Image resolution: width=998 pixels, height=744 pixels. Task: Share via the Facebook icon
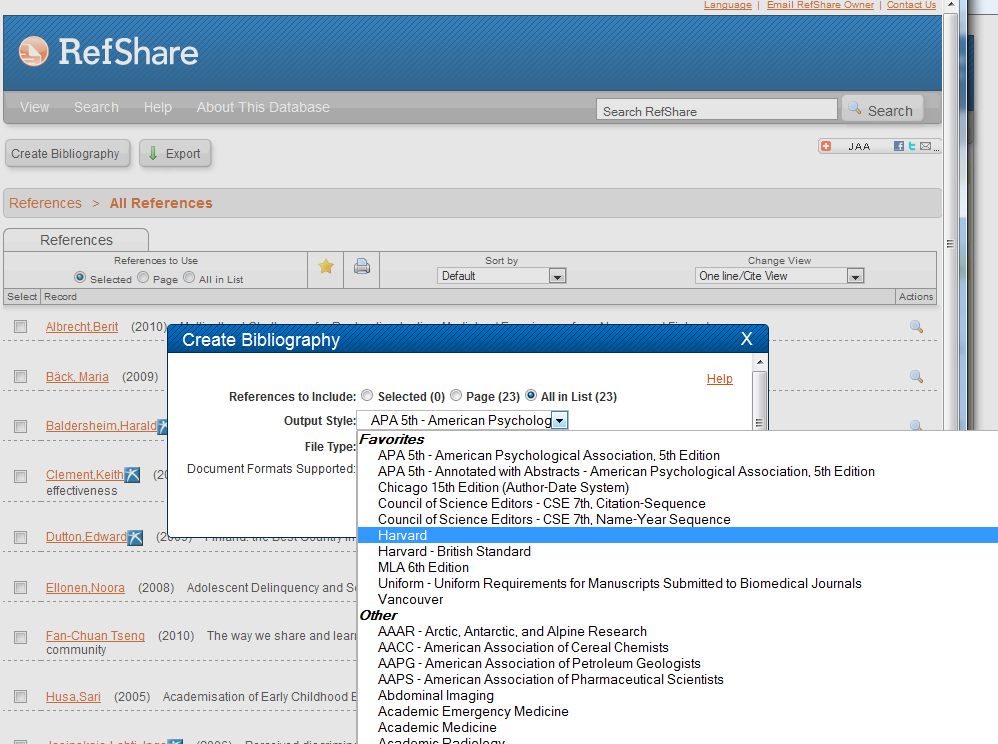click(x=899, y=146)
